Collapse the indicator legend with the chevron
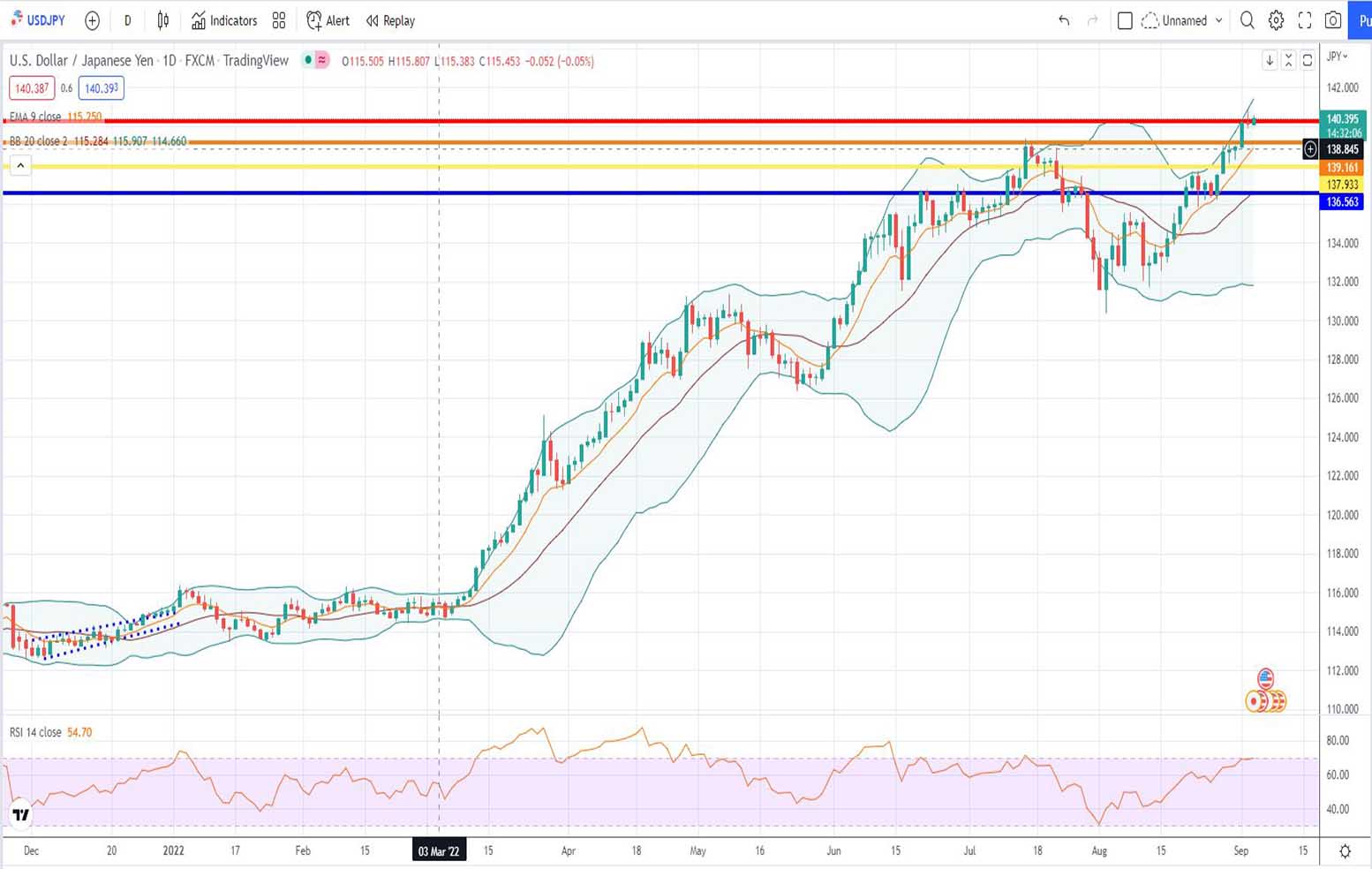This screenshot has height=869, width=1372. (20, 165)
